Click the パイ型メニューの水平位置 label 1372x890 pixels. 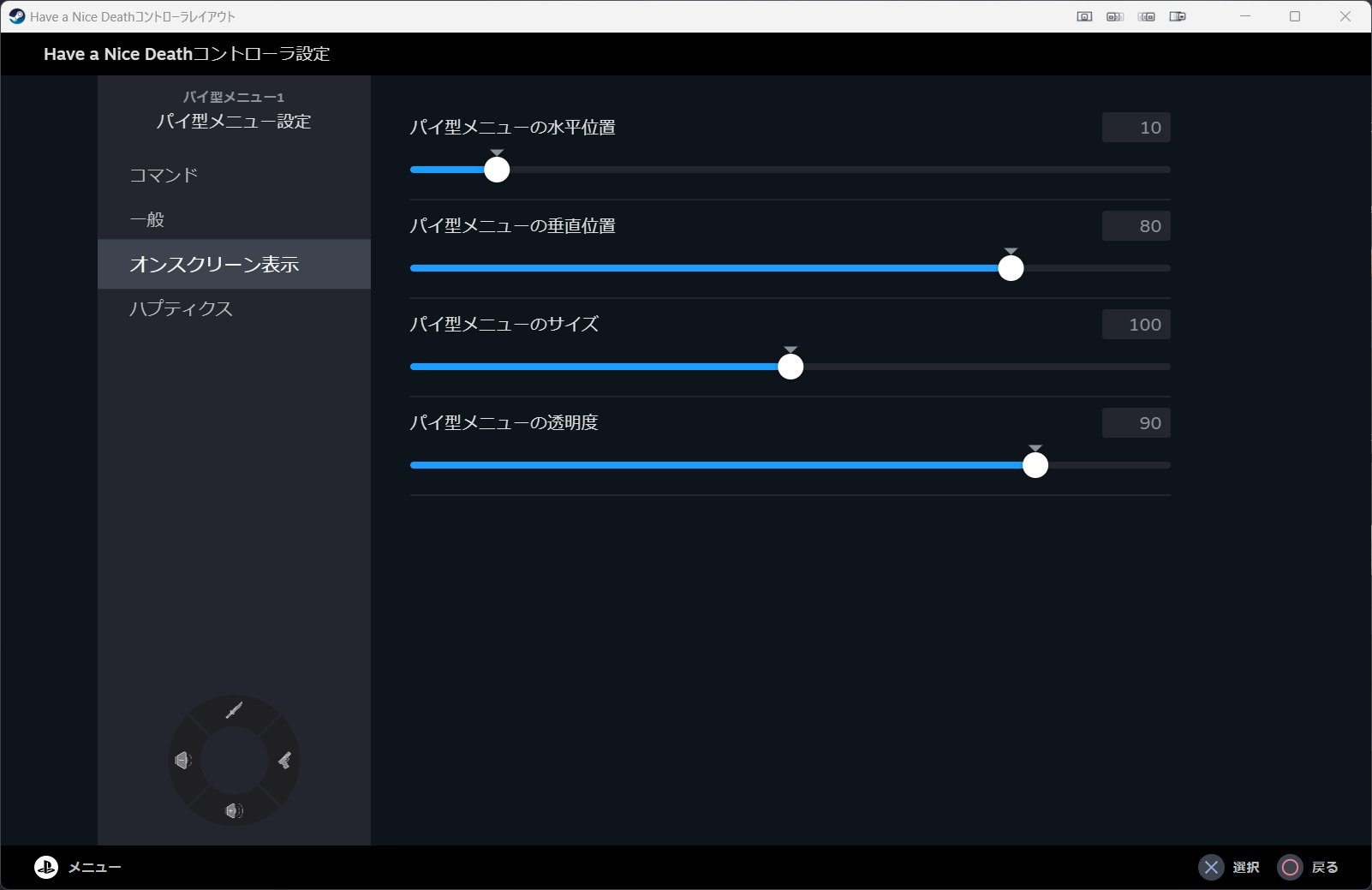coord(512,128)
